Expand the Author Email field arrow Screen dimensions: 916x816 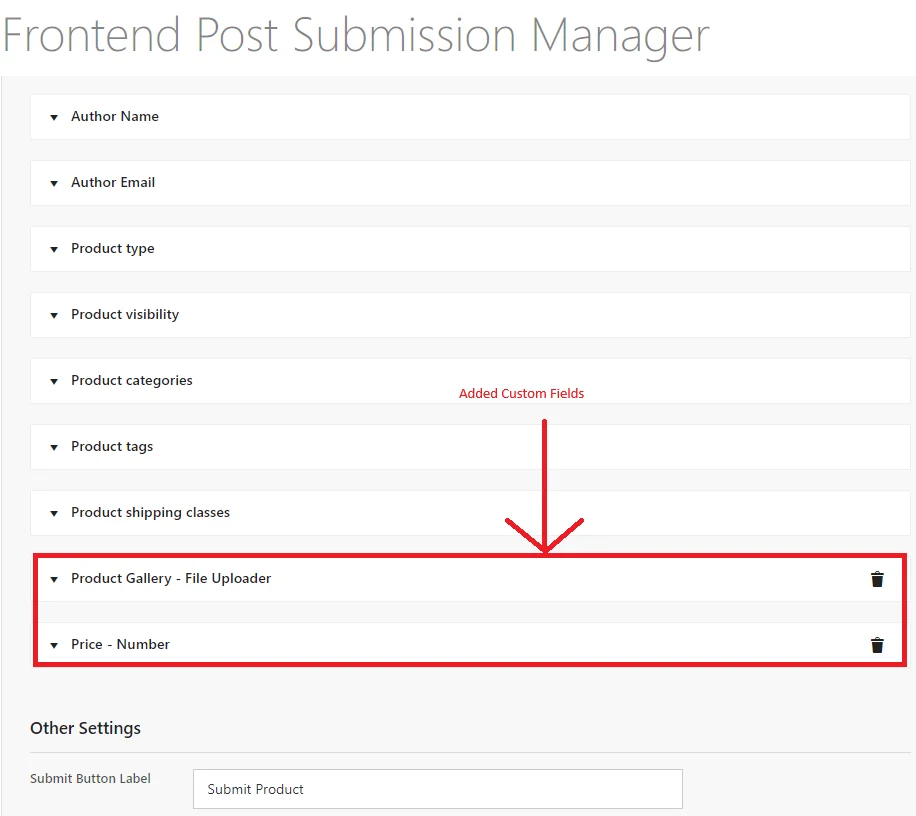(x=54, y=183)
